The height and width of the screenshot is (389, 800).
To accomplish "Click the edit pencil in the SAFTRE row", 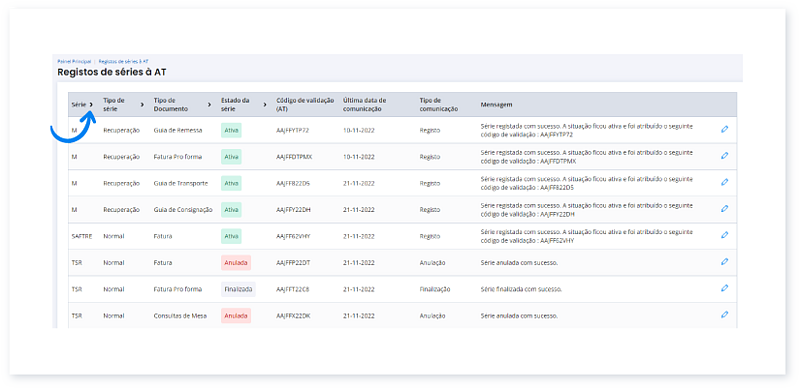I will click(724, 235).
